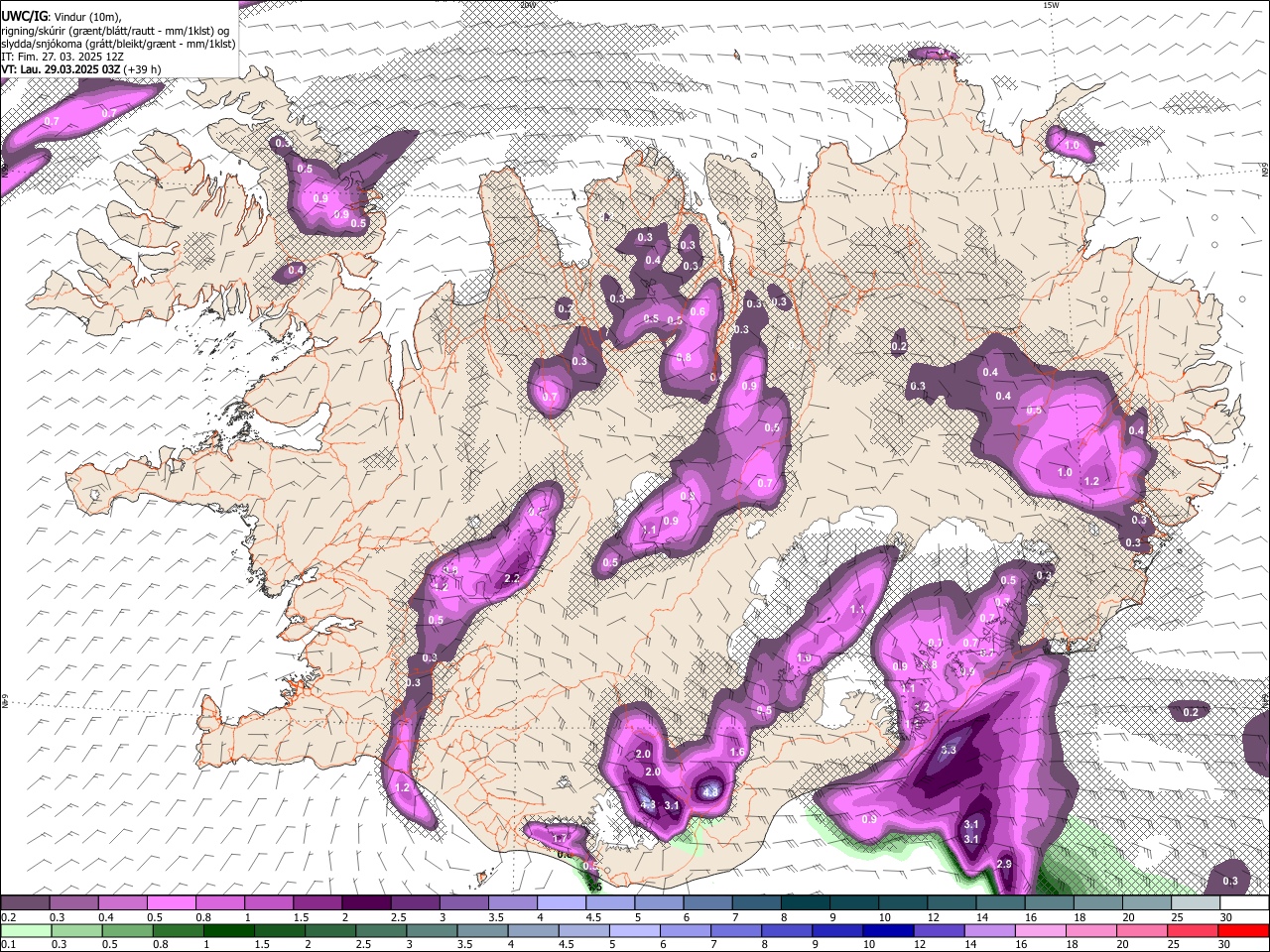Click the upper legend swatch between 0.2 and 0.3

click(25, 902)
